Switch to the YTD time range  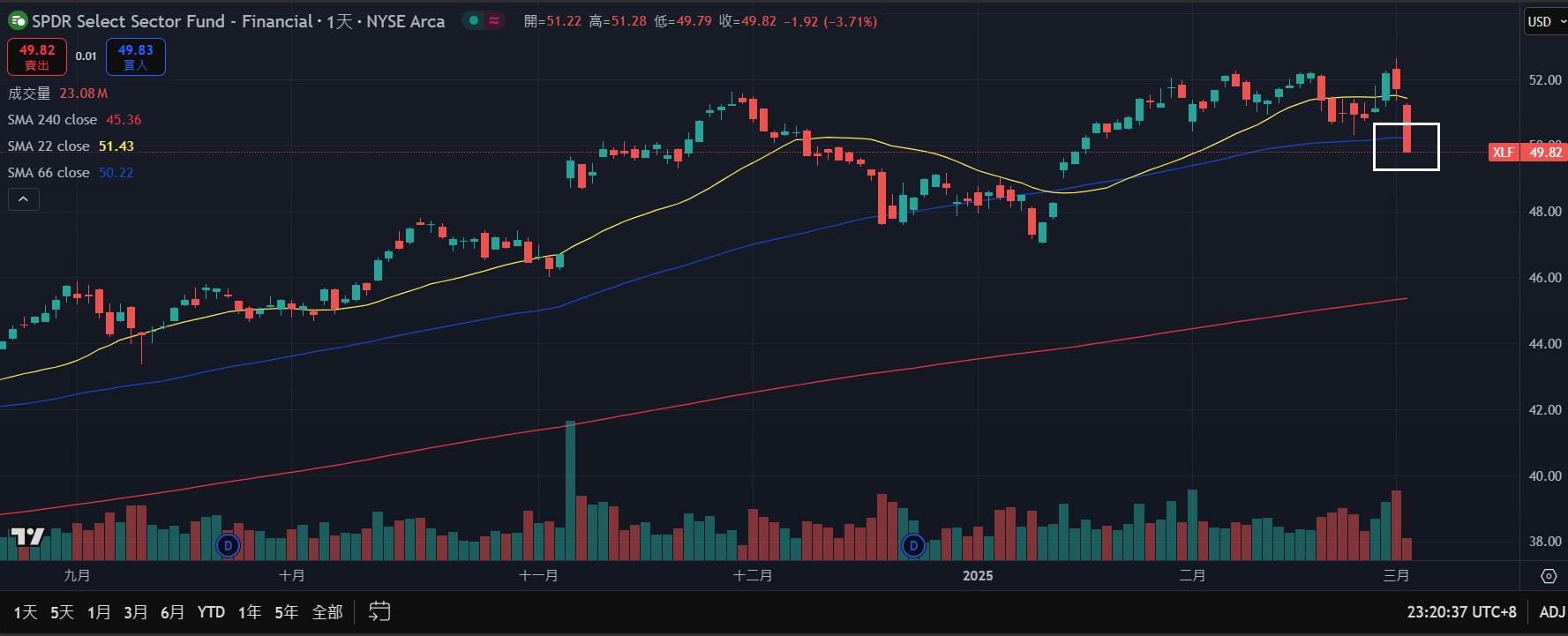point(211,612)
